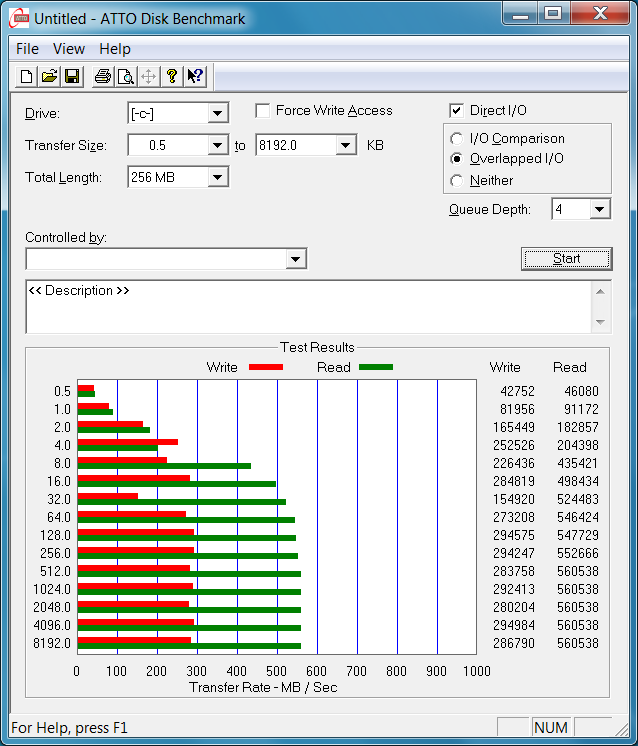Viewport: 638px width, 746px height.
Task: Click the Open file toolbar icon
Action: 49,76
